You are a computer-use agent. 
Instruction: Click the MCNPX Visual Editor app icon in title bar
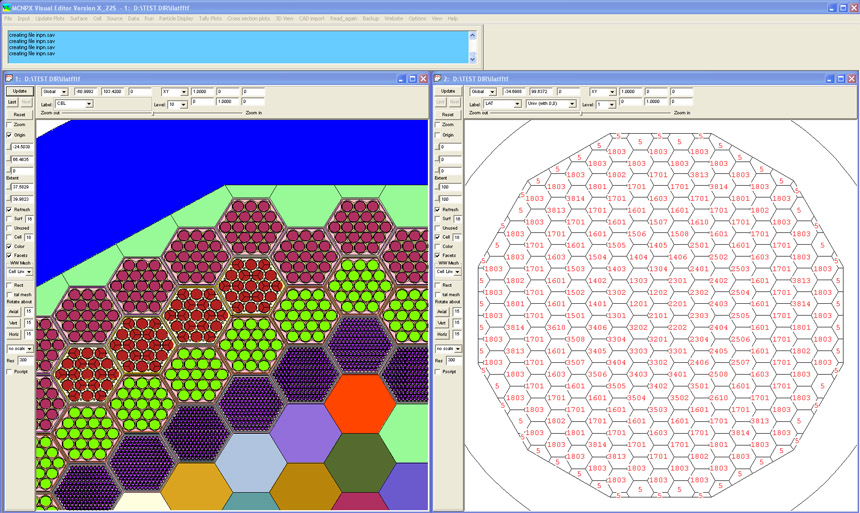point(6,8)
